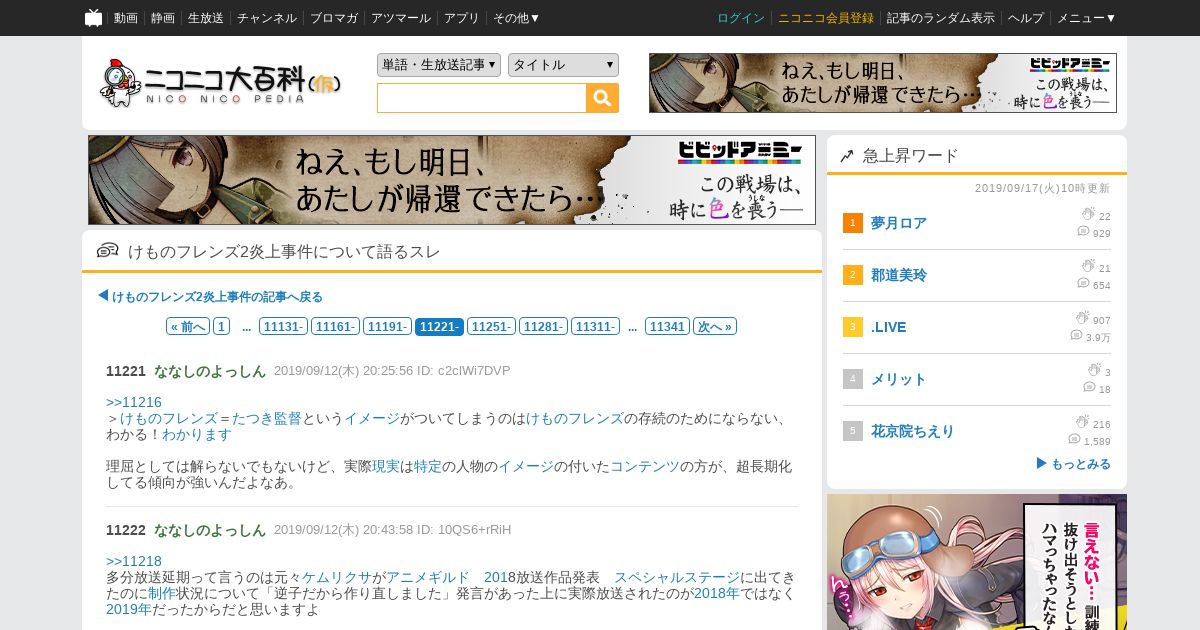This screenshot has height=630, width=1200.
Task: Jump to pagination 11131-
Action: [284, 326]
